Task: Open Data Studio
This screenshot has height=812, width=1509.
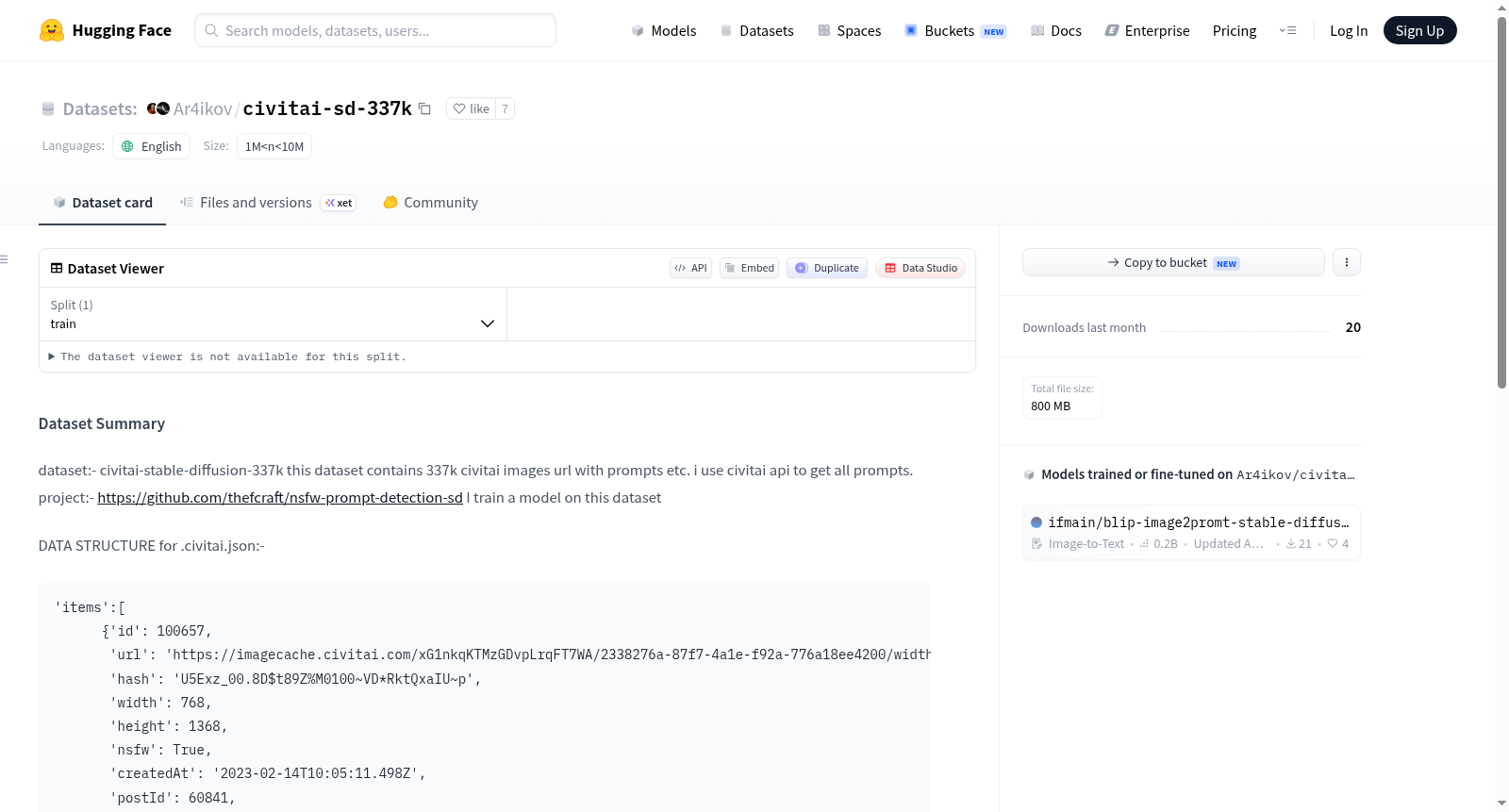Action: tap(920, 268)
